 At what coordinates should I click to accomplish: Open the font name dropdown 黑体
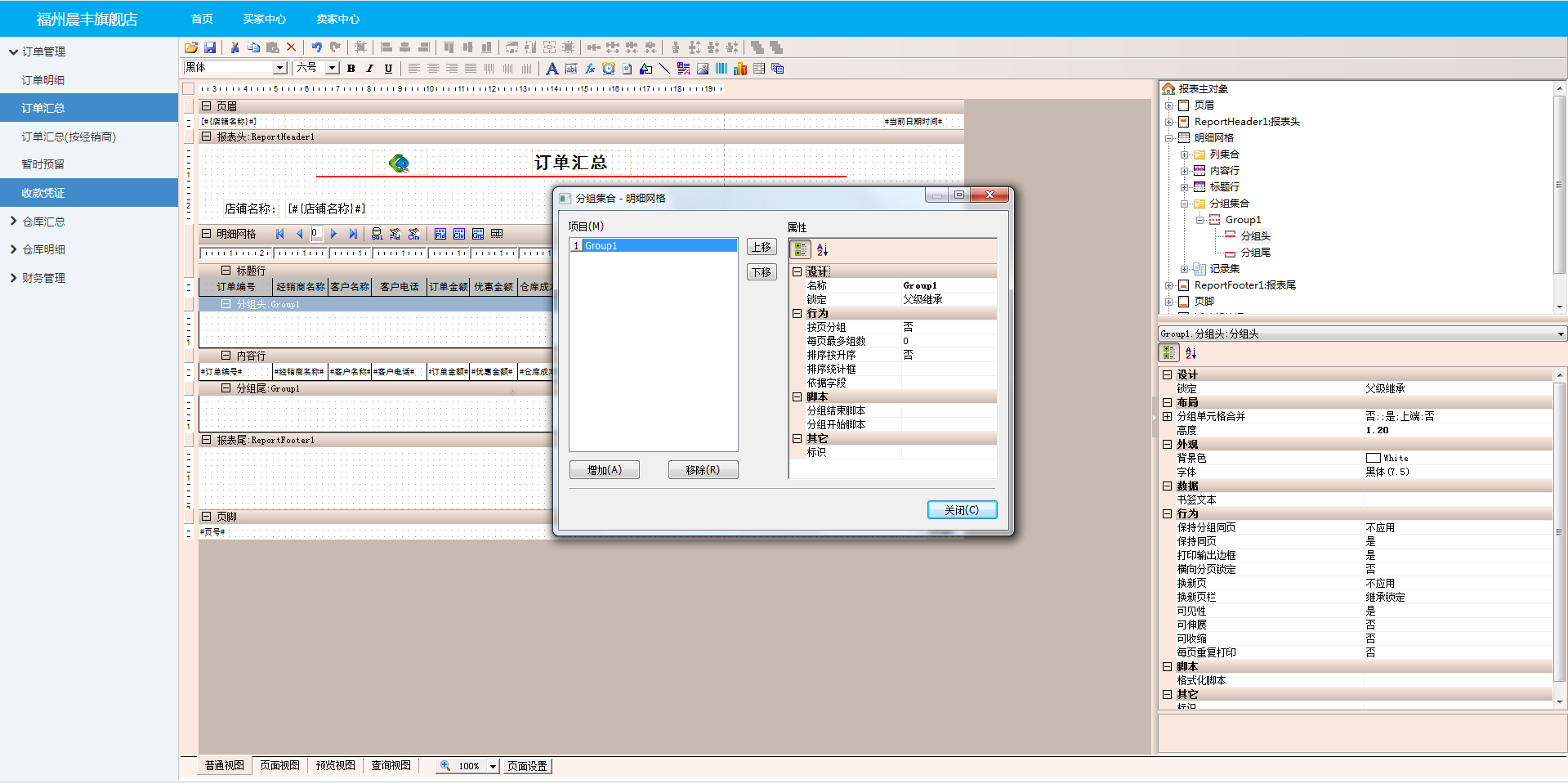280,68
